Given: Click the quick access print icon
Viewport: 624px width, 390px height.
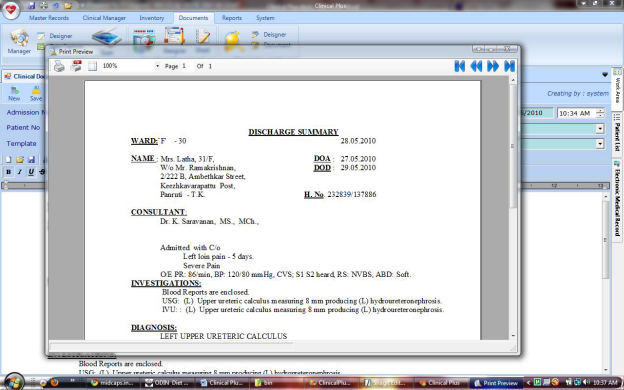Looking at the screenshot, I should (44, 6).
